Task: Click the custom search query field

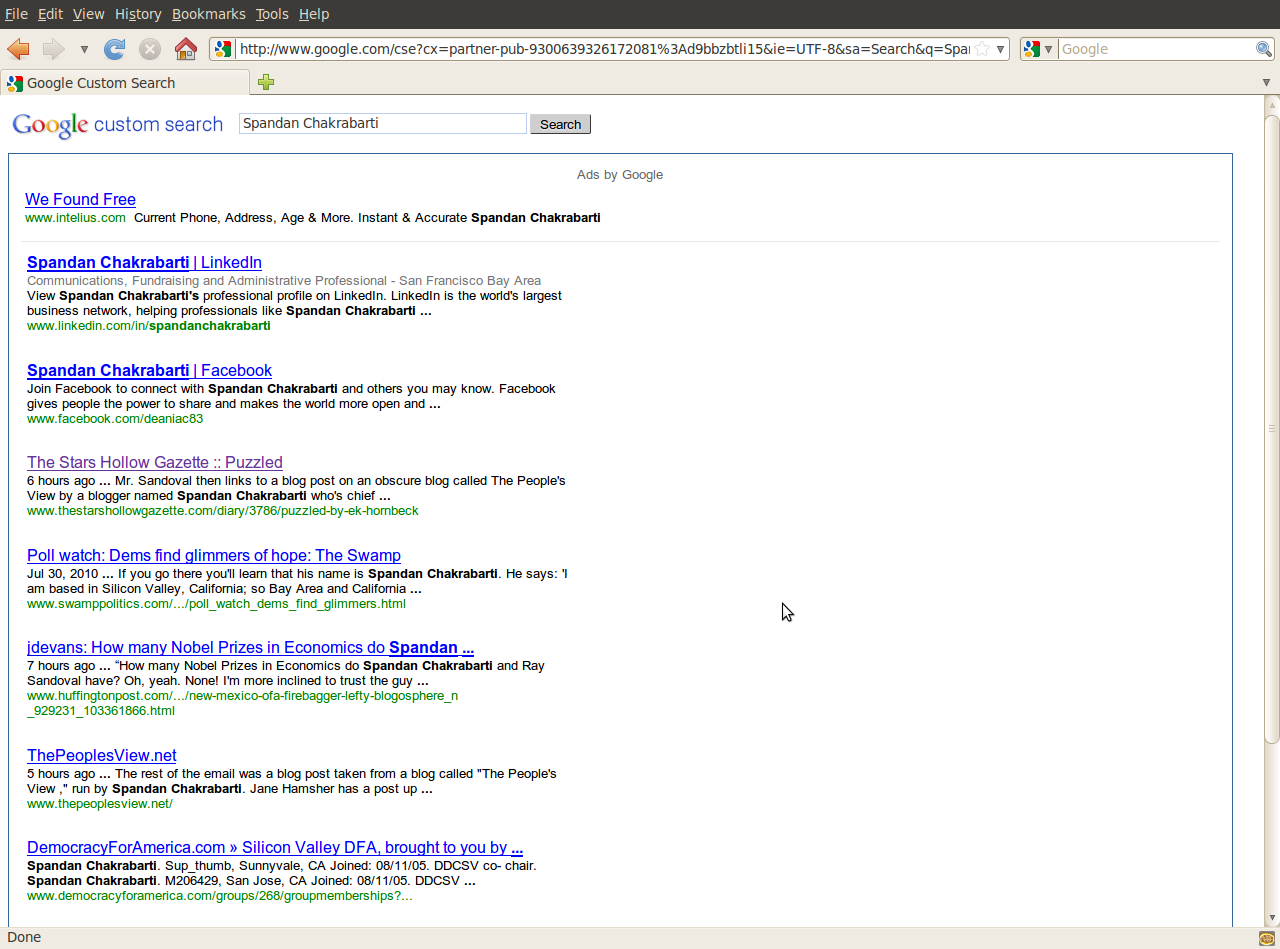Action: click(x=382, y=124)
